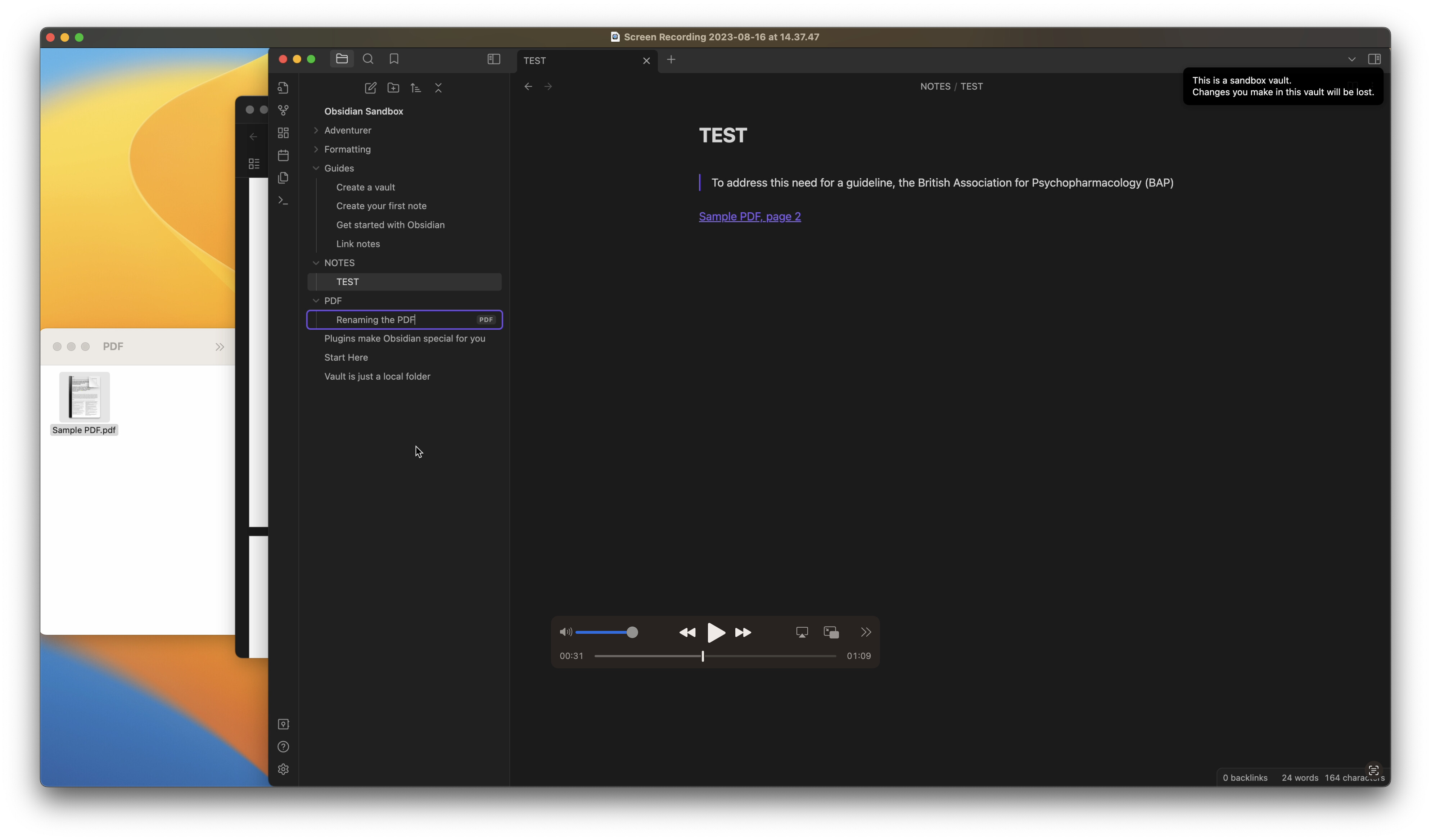This screenshot has height=840, width=1431.
Task: Seek on the video timeline bar
Action: (715, 656)
